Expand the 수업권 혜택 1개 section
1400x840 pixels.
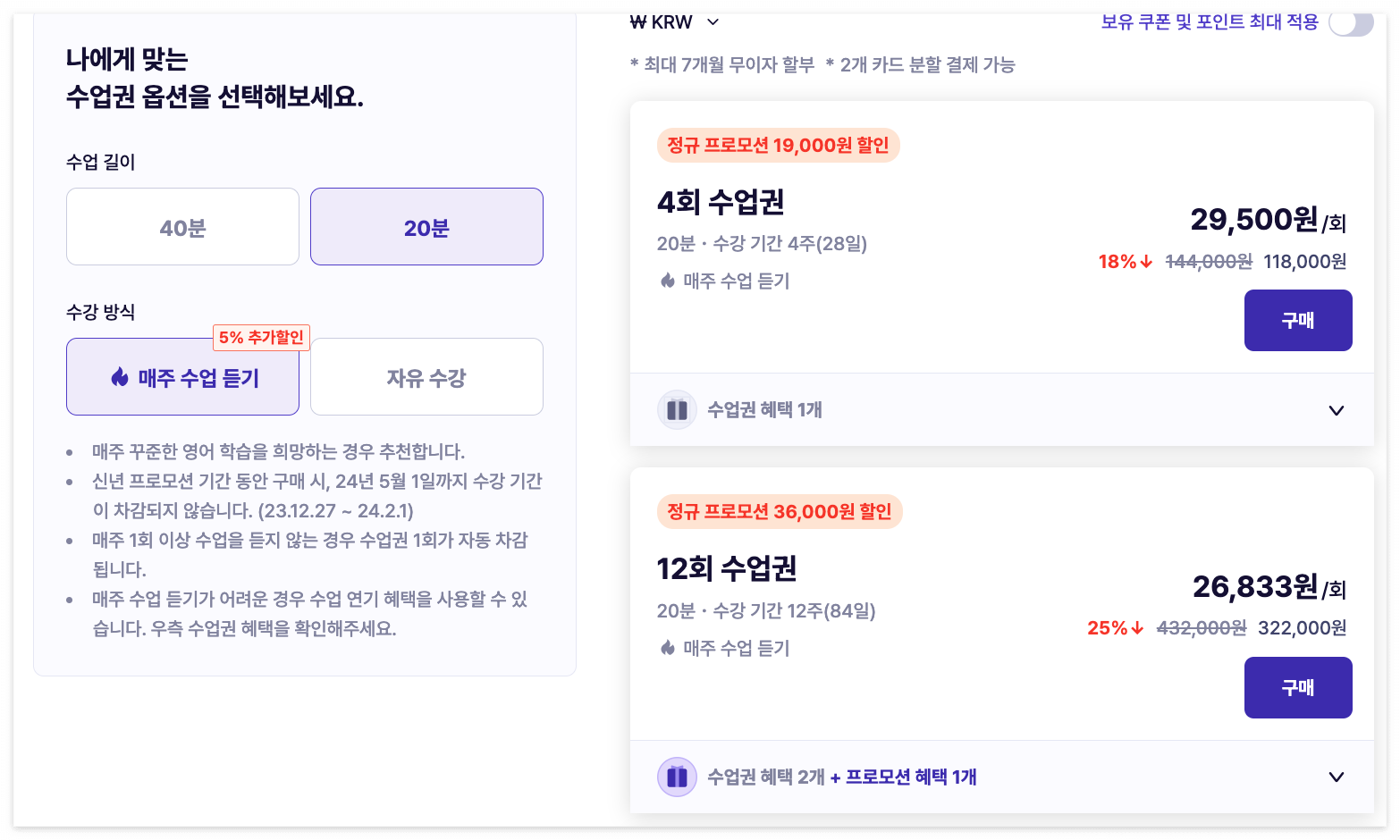[1336, 409]
